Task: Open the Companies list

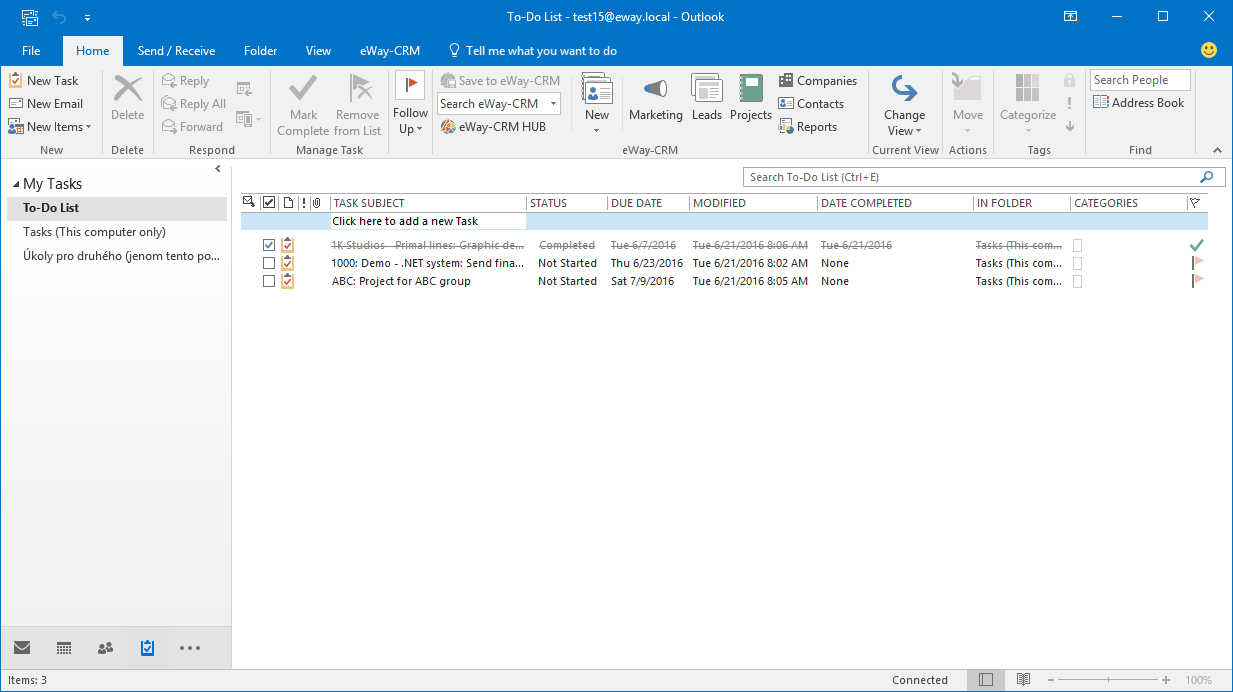Action: click(818, 81)
